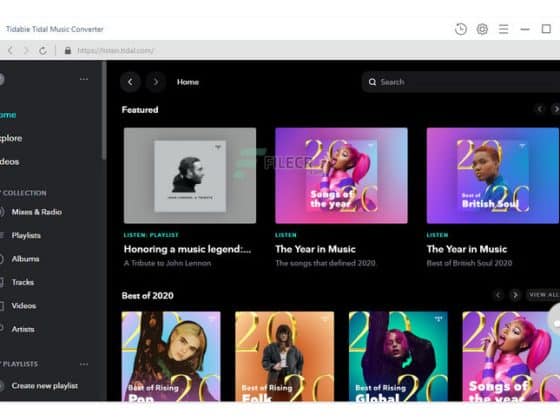Click the Search field
The height and width of the screenshot is (420, 560).
(461, 82)
